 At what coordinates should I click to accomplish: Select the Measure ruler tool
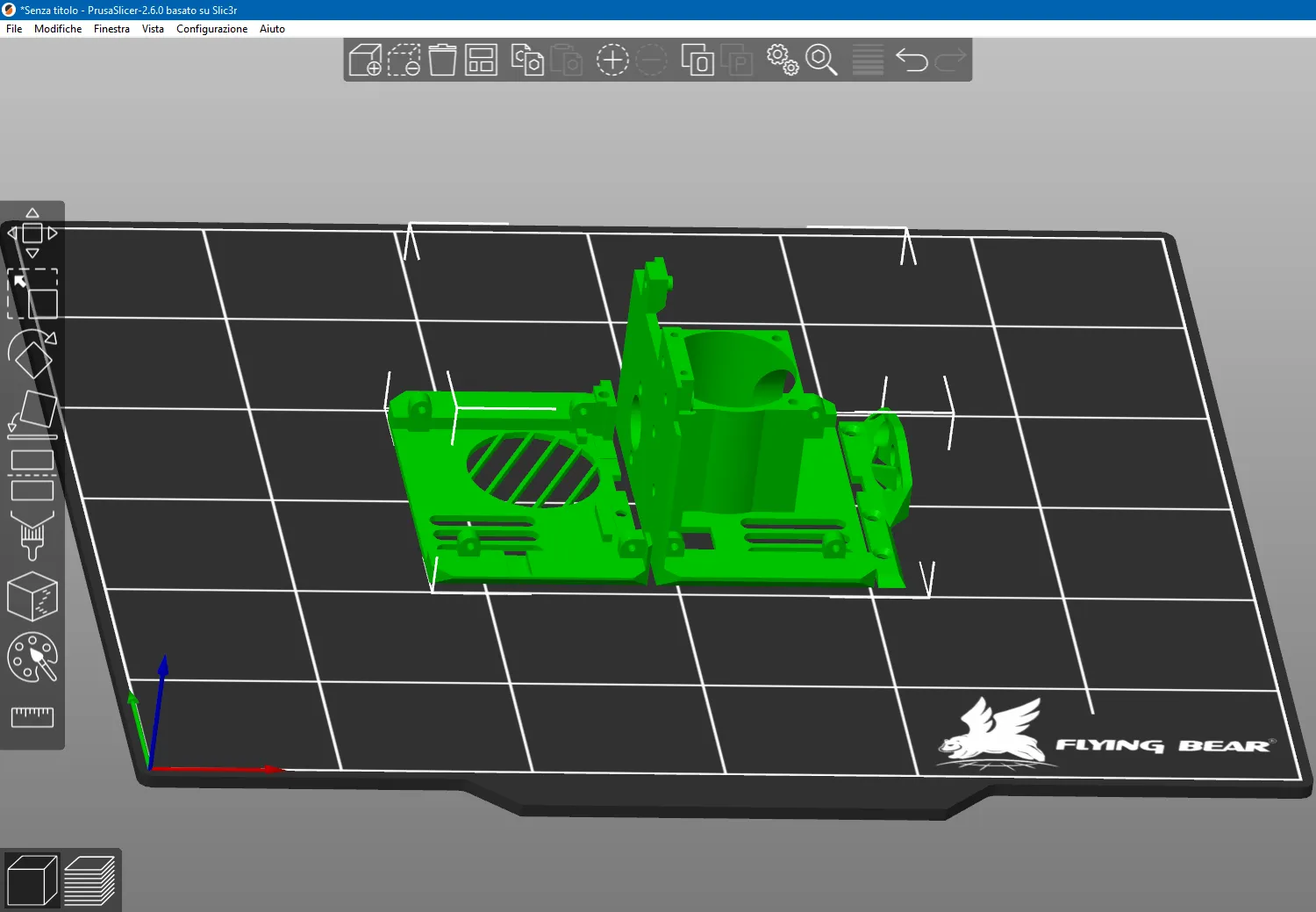point(32,717)
